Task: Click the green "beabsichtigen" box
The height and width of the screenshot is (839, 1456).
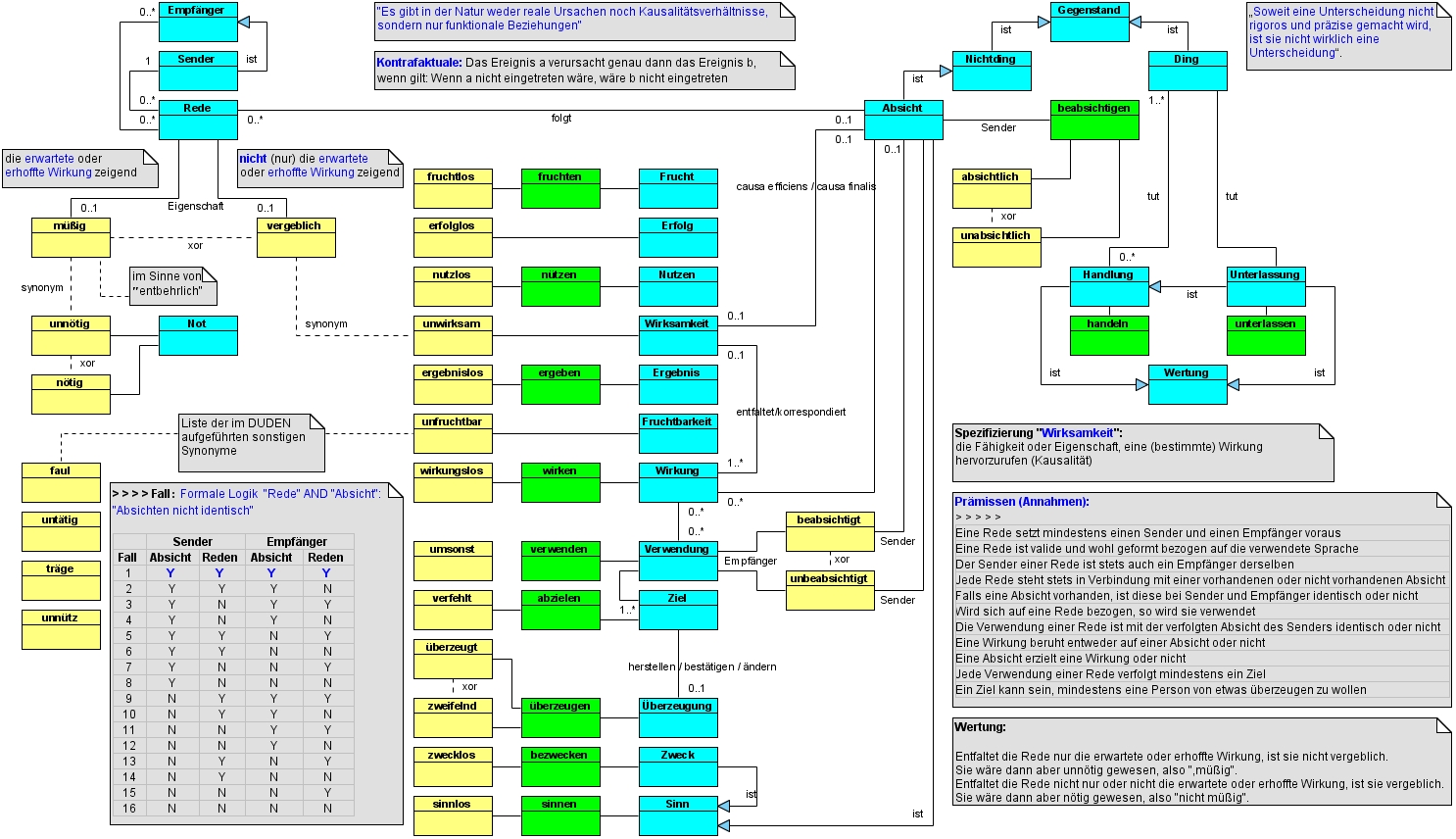Action: coord(1094,120)
